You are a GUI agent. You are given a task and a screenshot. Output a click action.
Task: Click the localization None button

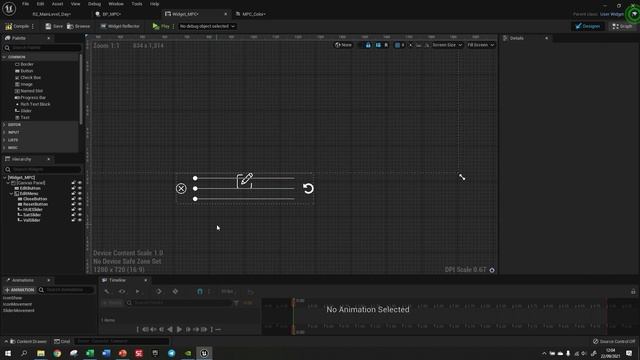pyautogui.click(x=343, y=45)
